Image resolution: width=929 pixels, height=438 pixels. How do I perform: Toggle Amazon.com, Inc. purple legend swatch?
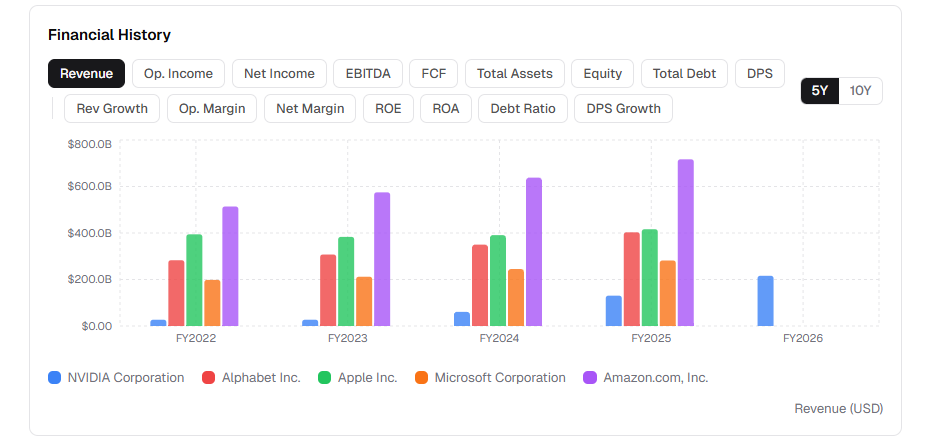point(590,378)
